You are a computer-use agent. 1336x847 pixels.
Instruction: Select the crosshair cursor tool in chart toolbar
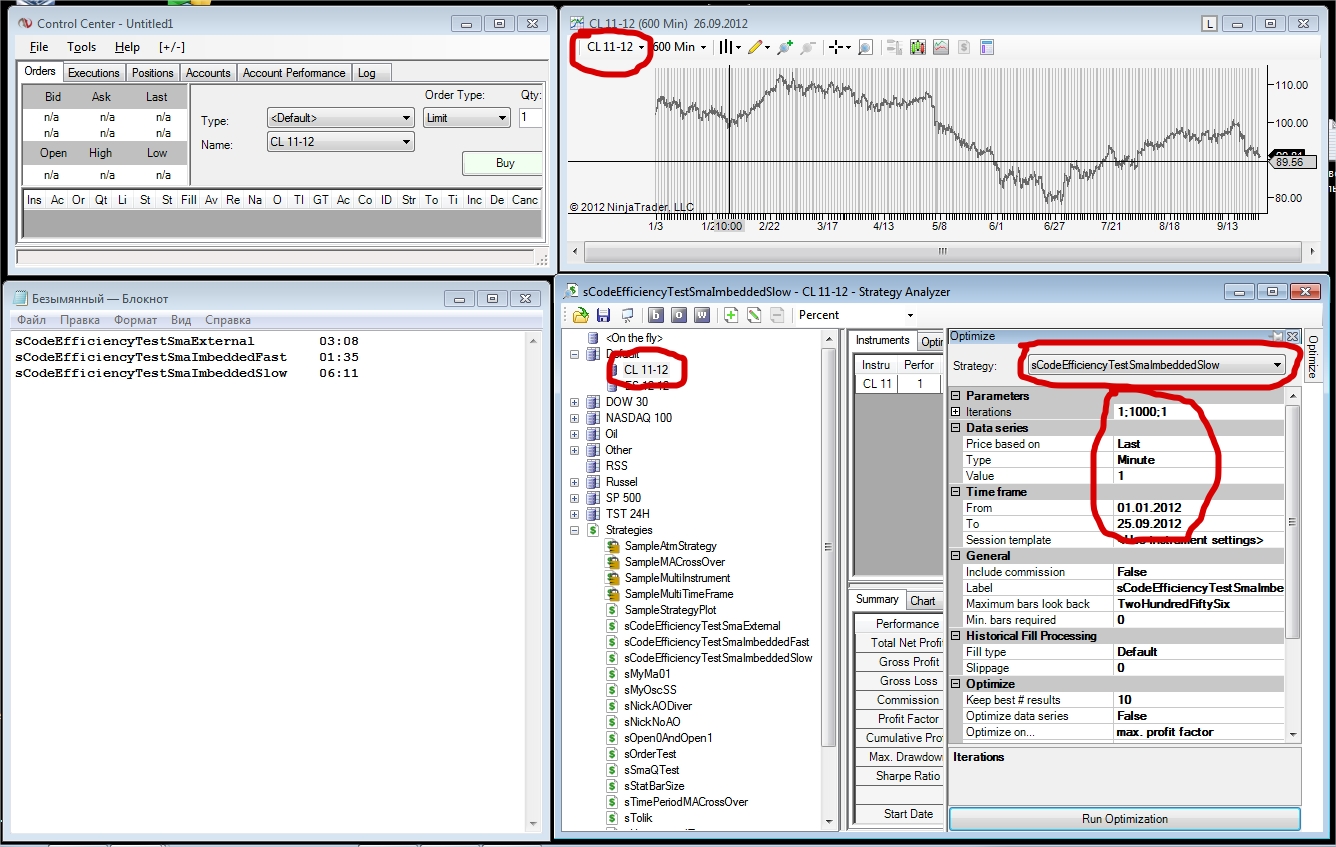[x=837, y=47]
